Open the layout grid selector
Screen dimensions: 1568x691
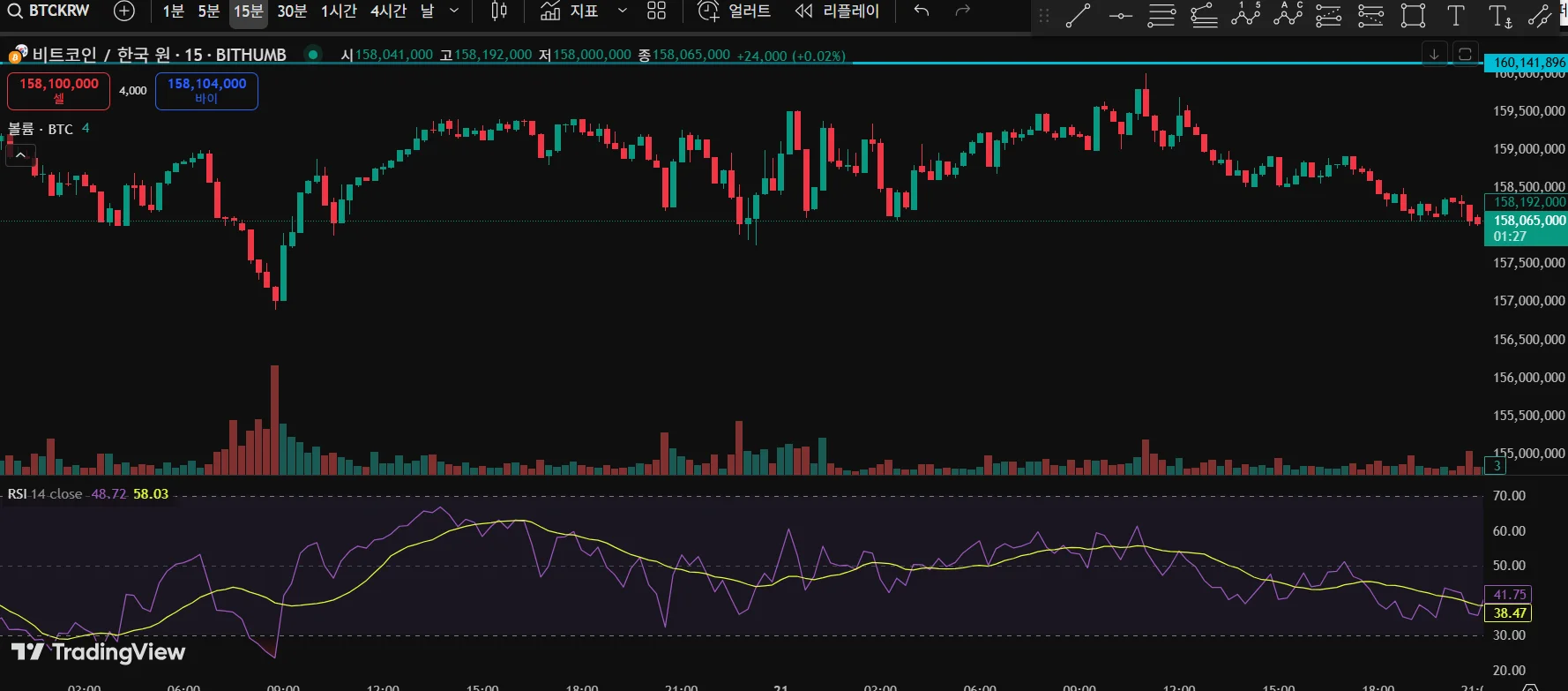click(x=656, y=11)
